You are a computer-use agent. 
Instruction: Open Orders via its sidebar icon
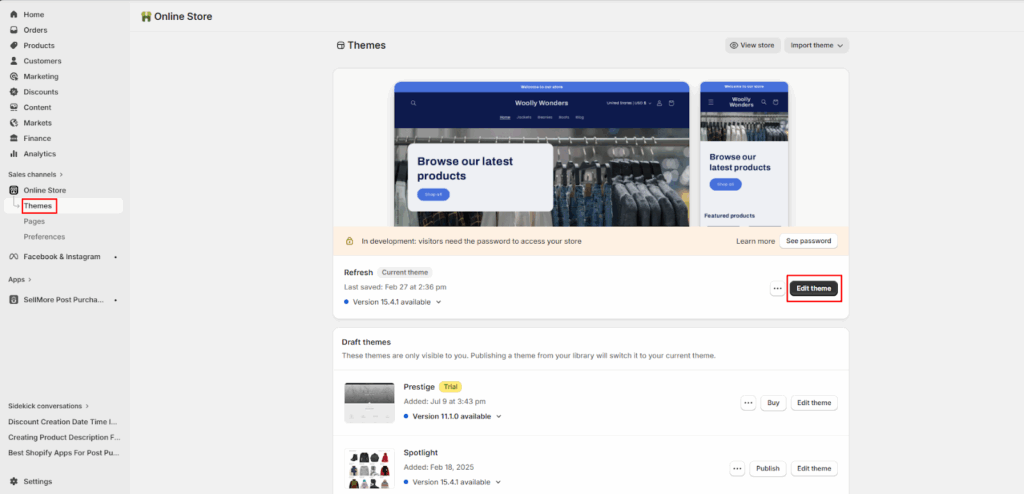pos(14,30)
